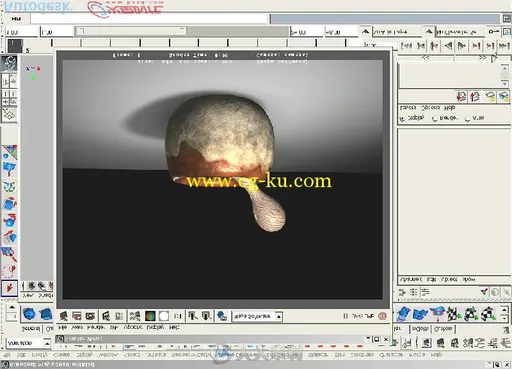Select the Soft Modification tool in toolbox
Screen dimensions: 512x369
(x=9, y=169)
